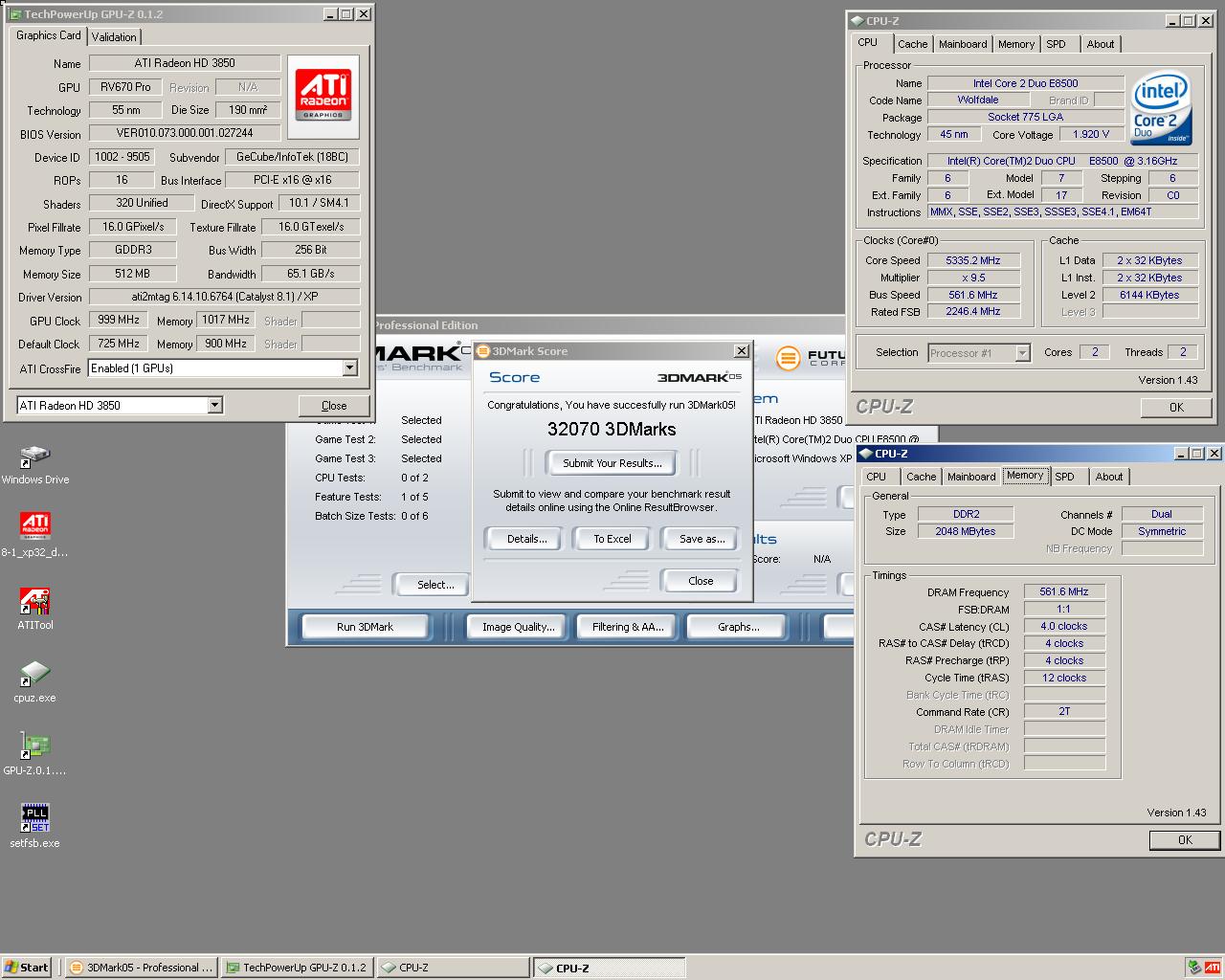
Task: Click the Driver Version field in GPU-Z
Action: click(224, 298)
